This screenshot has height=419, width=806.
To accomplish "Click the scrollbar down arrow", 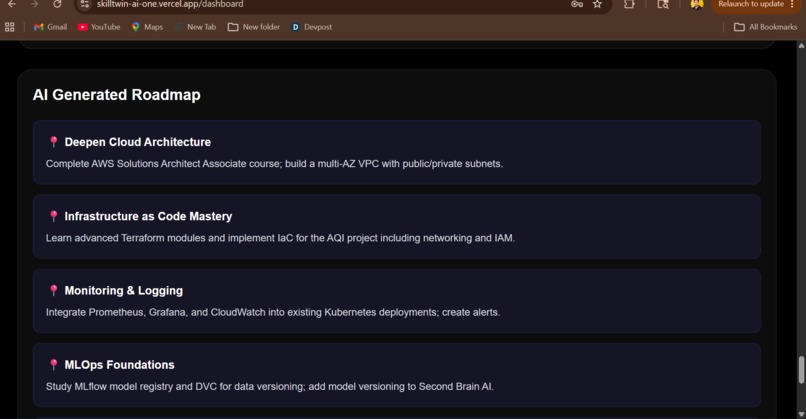I will [x=801, y=414].
